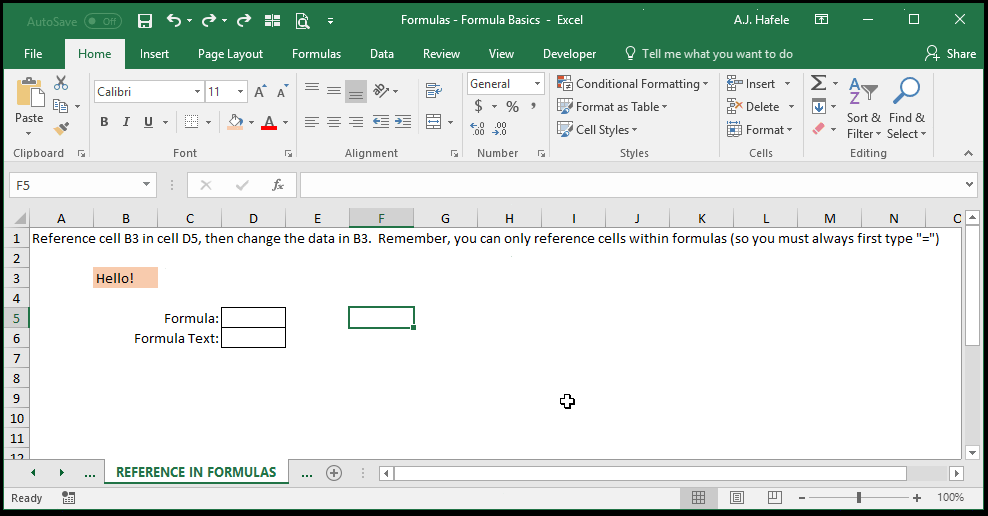Switch to the Formulas ribbon tab

[316, 54]
